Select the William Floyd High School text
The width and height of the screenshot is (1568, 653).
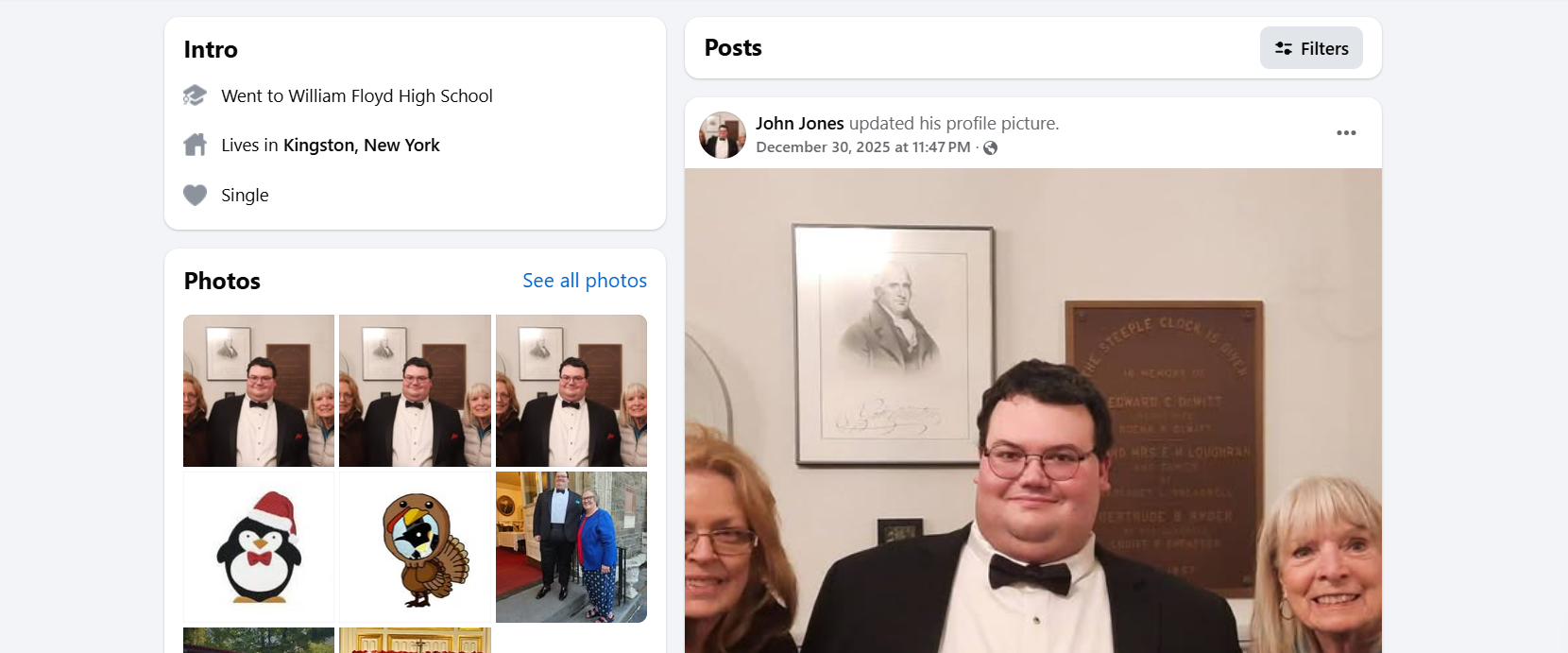pos(390,96)
